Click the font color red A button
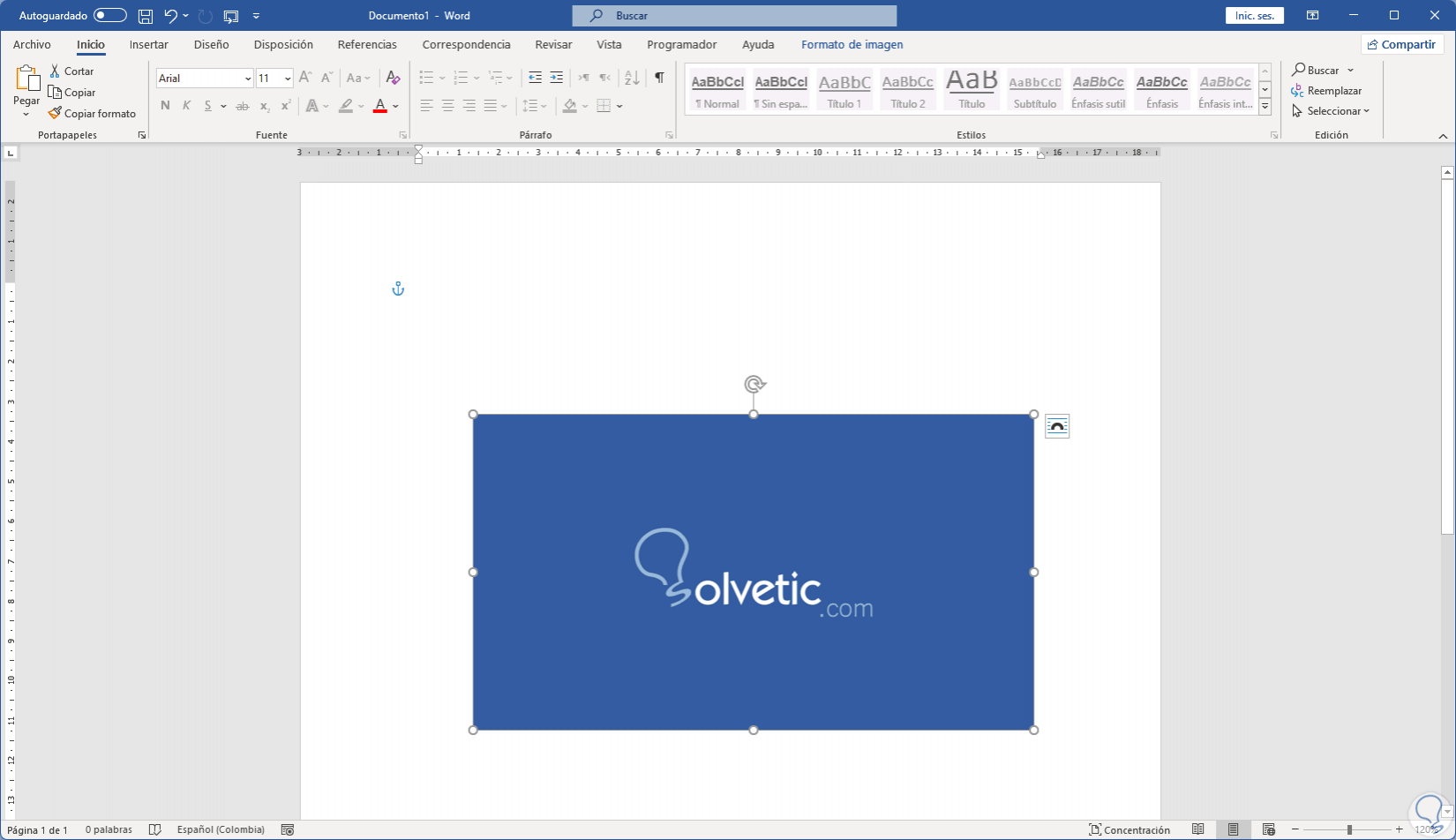The width and height of the screenshot is (1456, 840). 380,106
